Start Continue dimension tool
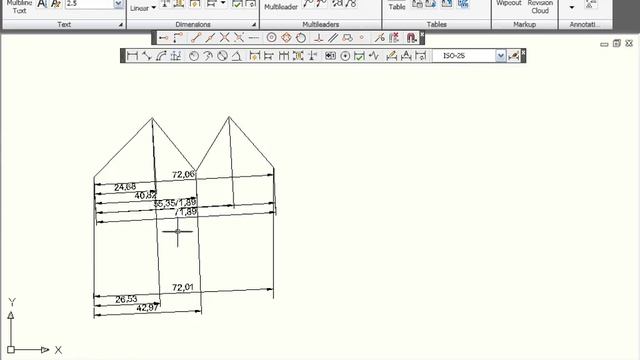 (284, 56)
